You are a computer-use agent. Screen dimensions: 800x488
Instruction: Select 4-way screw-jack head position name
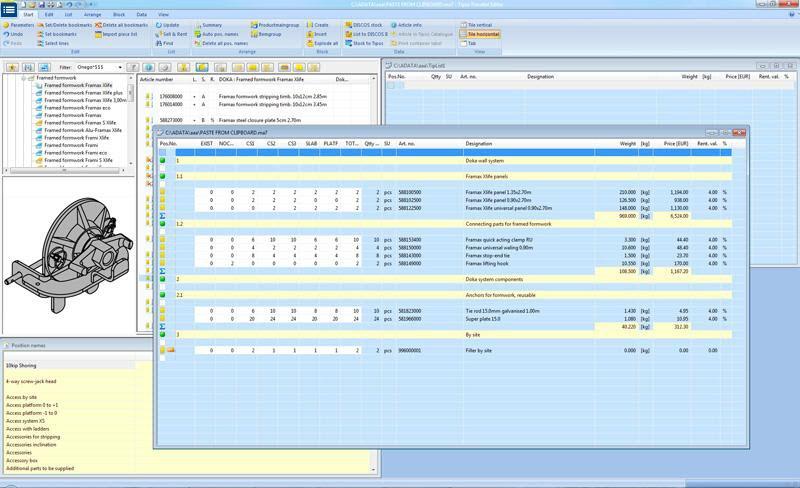click(31, 381)
